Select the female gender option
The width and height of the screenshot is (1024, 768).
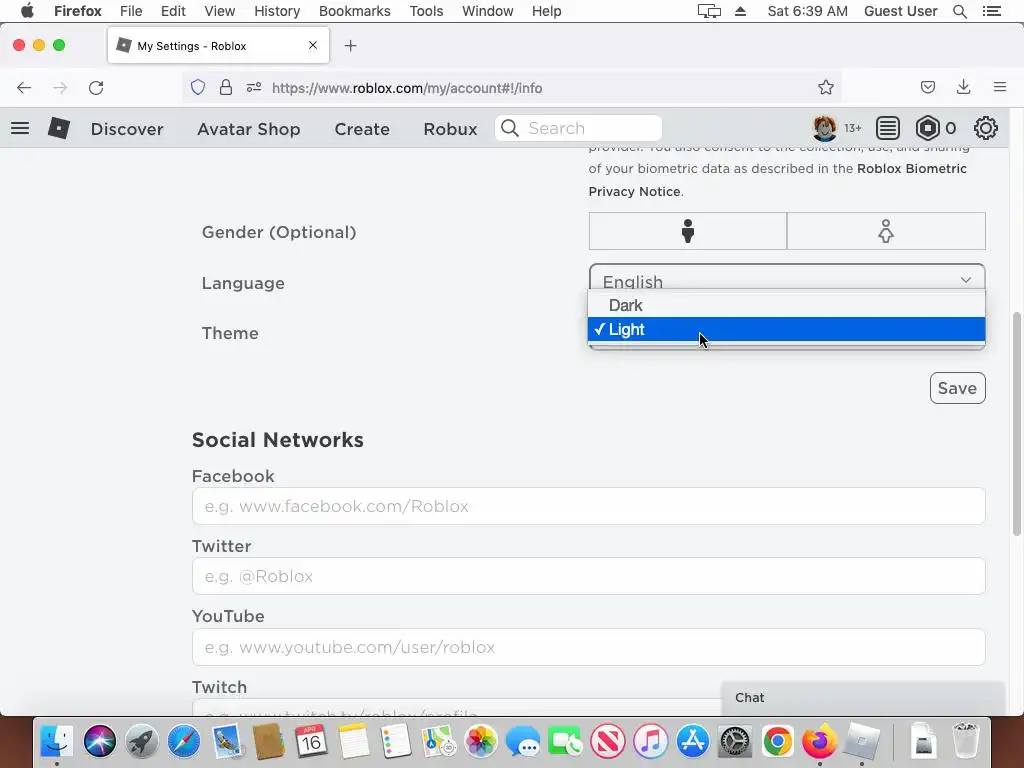click(886, 231)
